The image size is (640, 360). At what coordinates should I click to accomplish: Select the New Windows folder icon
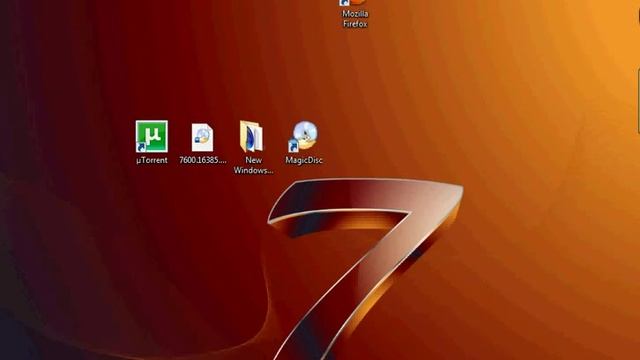click(252, 137)
